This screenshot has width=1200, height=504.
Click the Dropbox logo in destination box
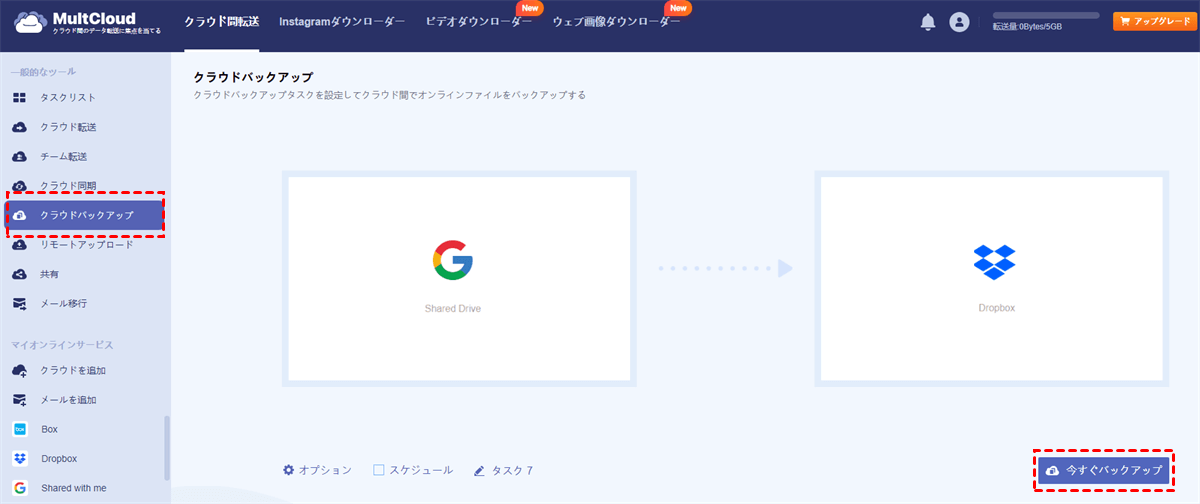coord(994,260)
